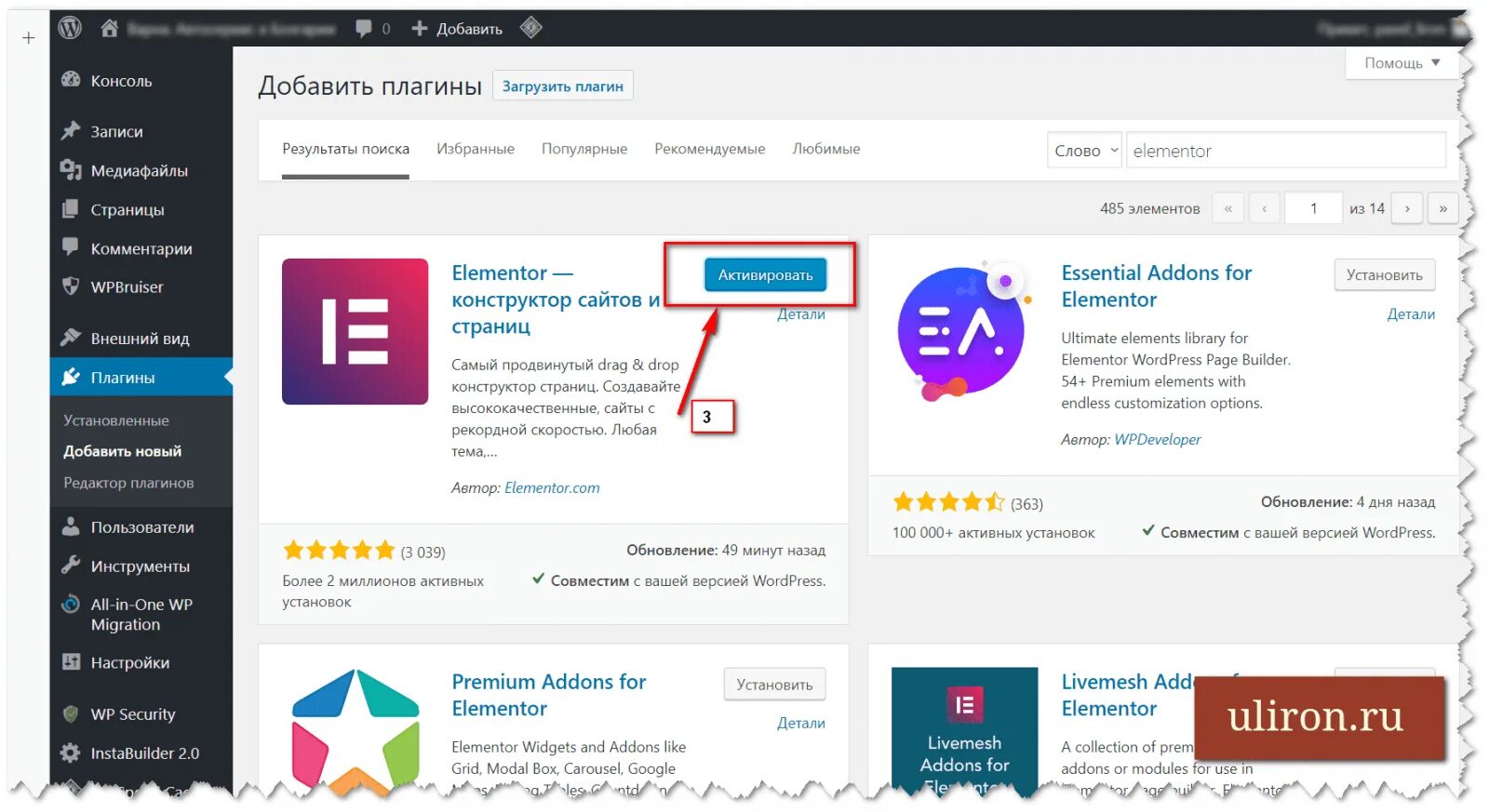This screenshot has width=1489, height=812.
Task: Switch to Популярные tab
Action: point(584,149)
